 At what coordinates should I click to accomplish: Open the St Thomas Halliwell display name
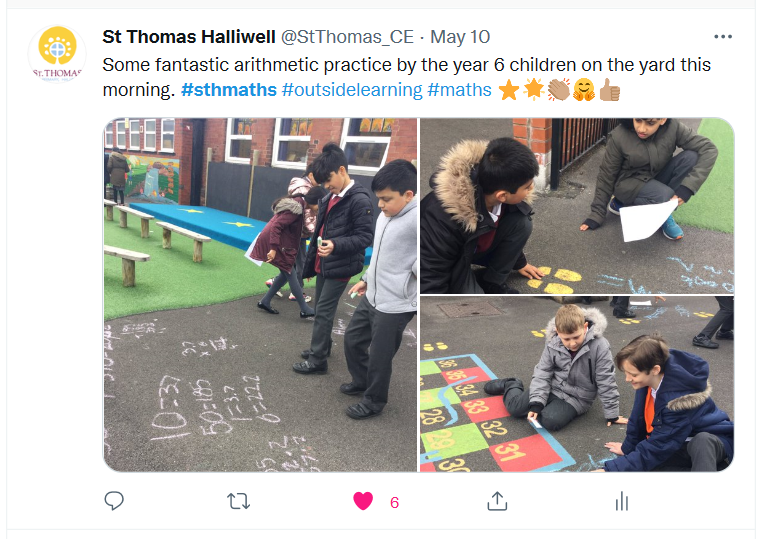point(189,37)
